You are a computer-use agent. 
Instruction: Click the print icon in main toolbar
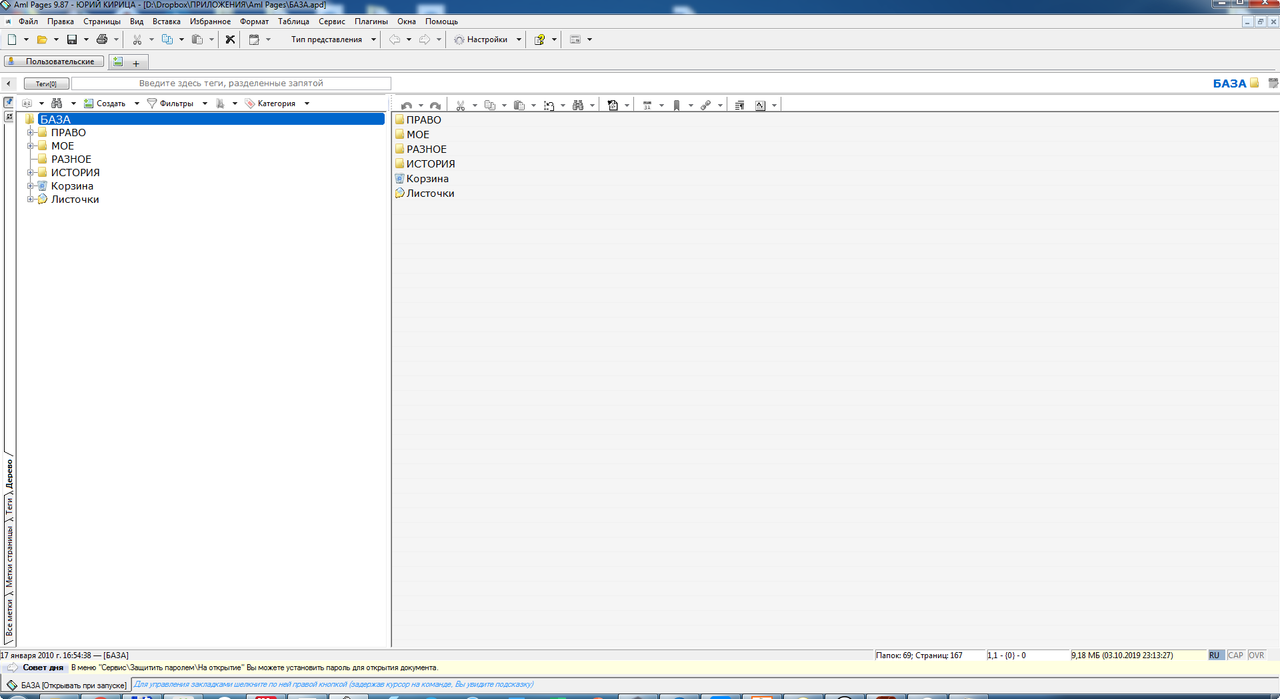[102, 40]
